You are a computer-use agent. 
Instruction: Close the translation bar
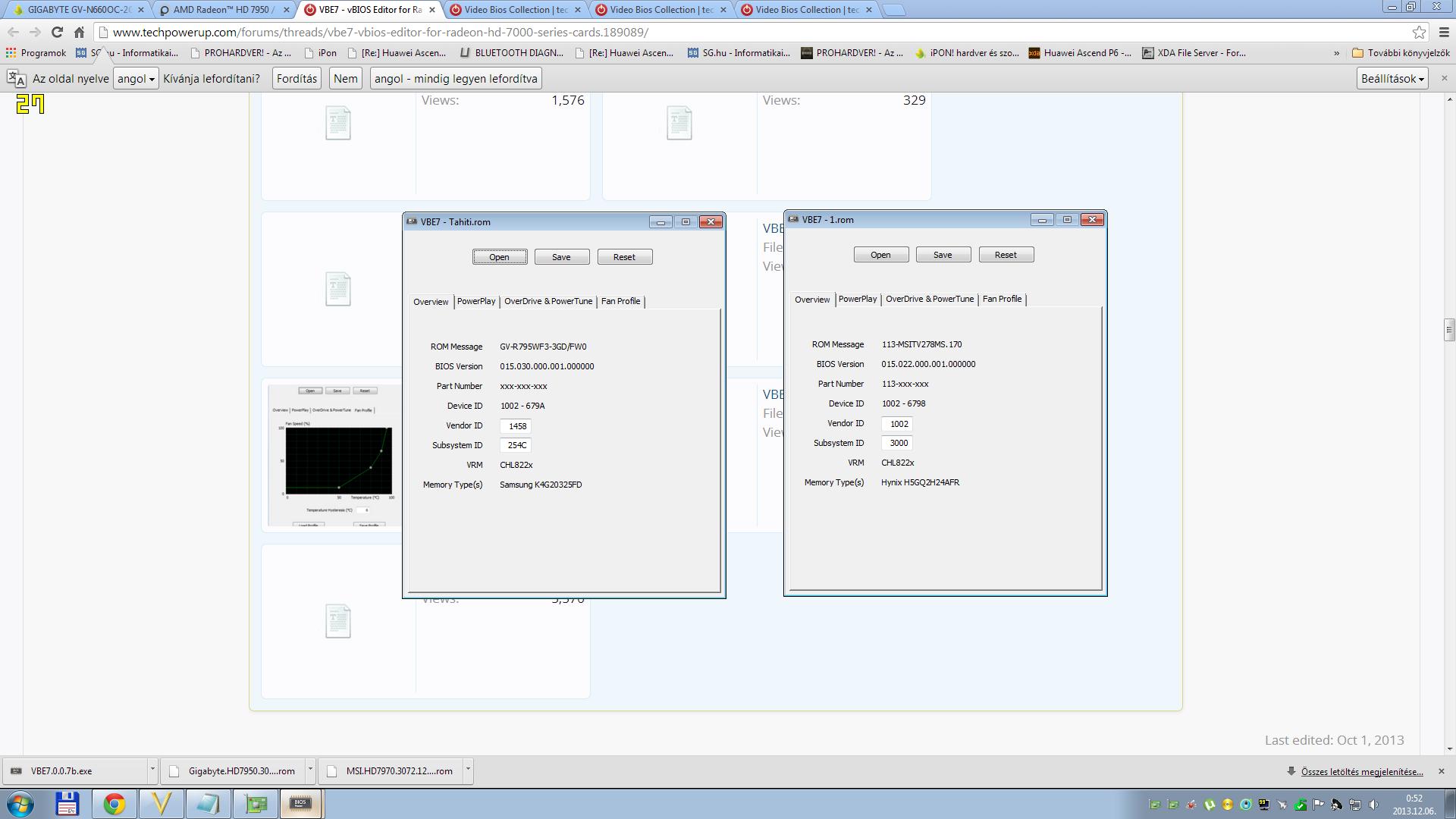1444,78
